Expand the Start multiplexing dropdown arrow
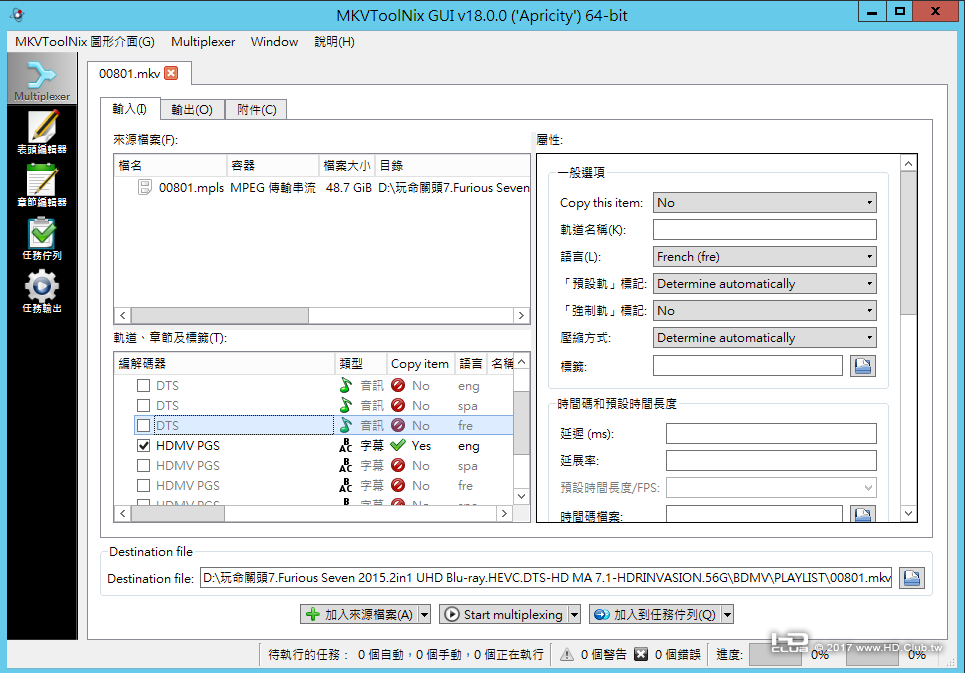965x673 pixels. click(x=574, y=615)
